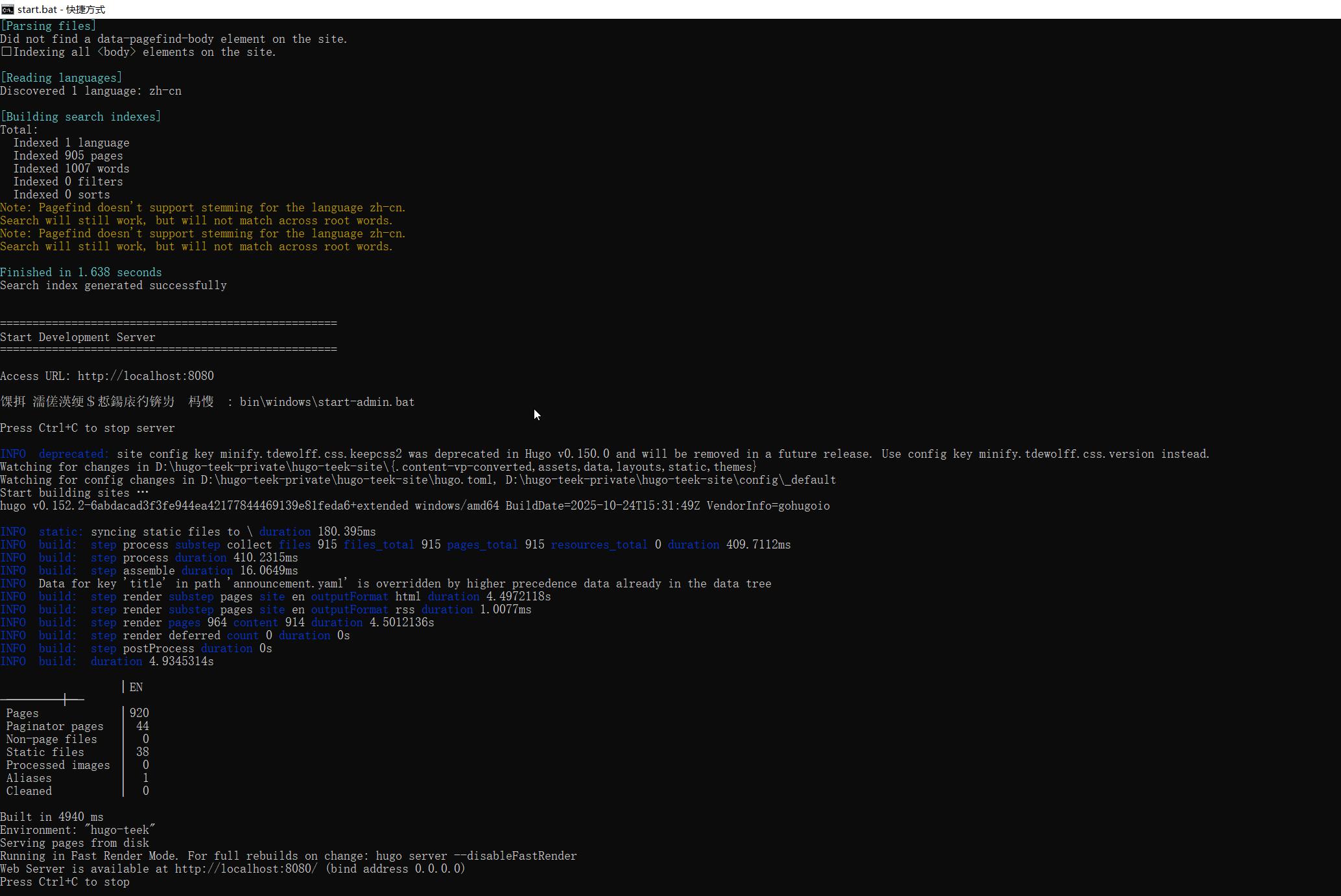Viewport: 1341px width, 896px height.
Task: Click the cmd icon in the title bar
Action: pos(8,9)
